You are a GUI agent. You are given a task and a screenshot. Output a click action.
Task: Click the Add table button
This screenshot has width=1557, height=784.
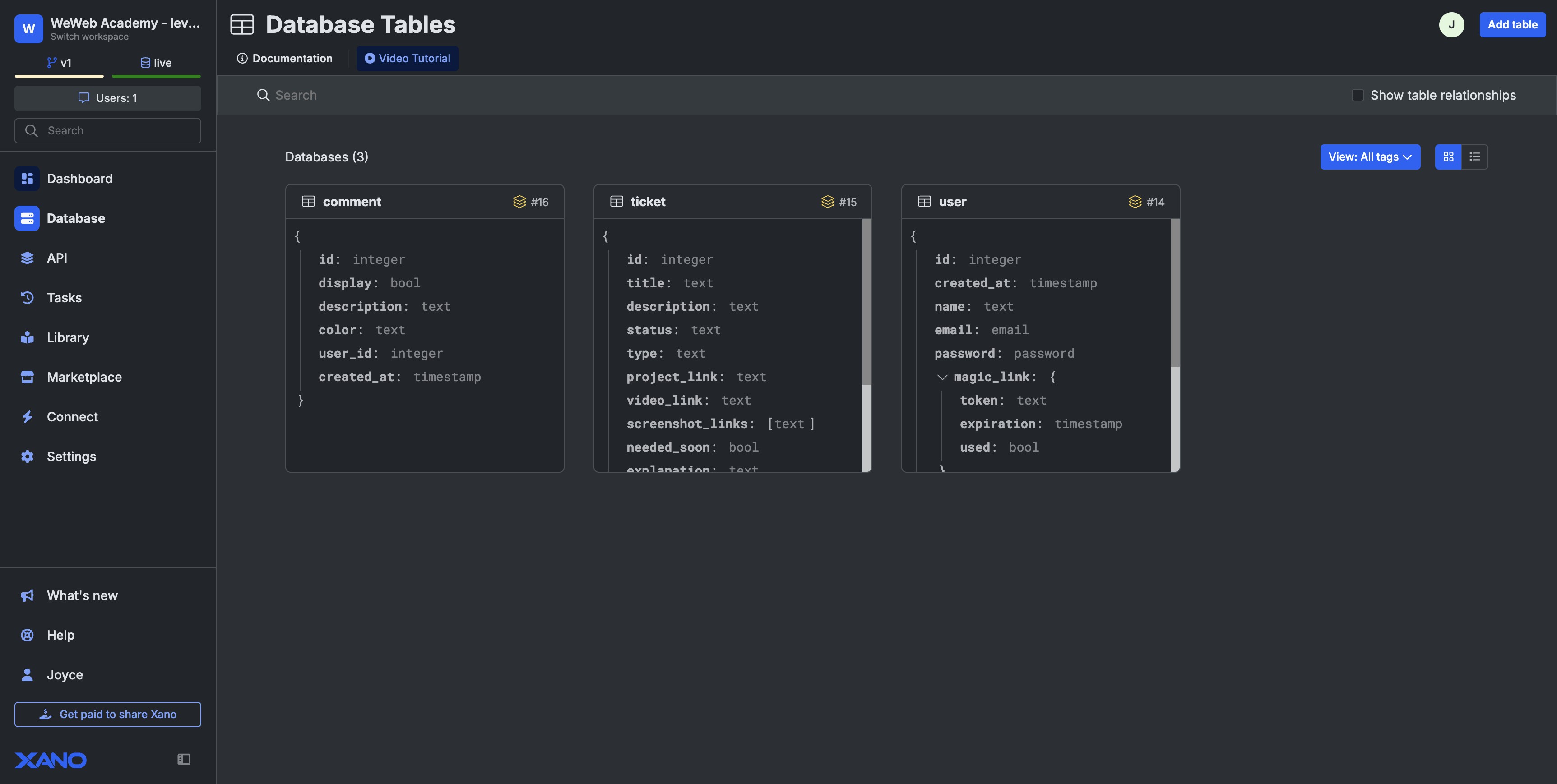click(x=1512, y=25)
